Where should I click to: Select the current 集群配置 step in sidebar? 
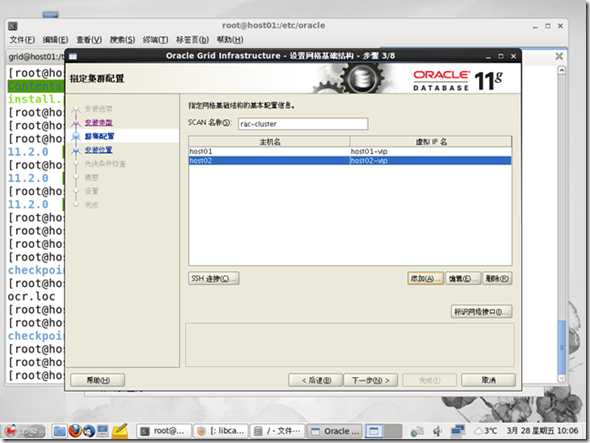[99, 136]
